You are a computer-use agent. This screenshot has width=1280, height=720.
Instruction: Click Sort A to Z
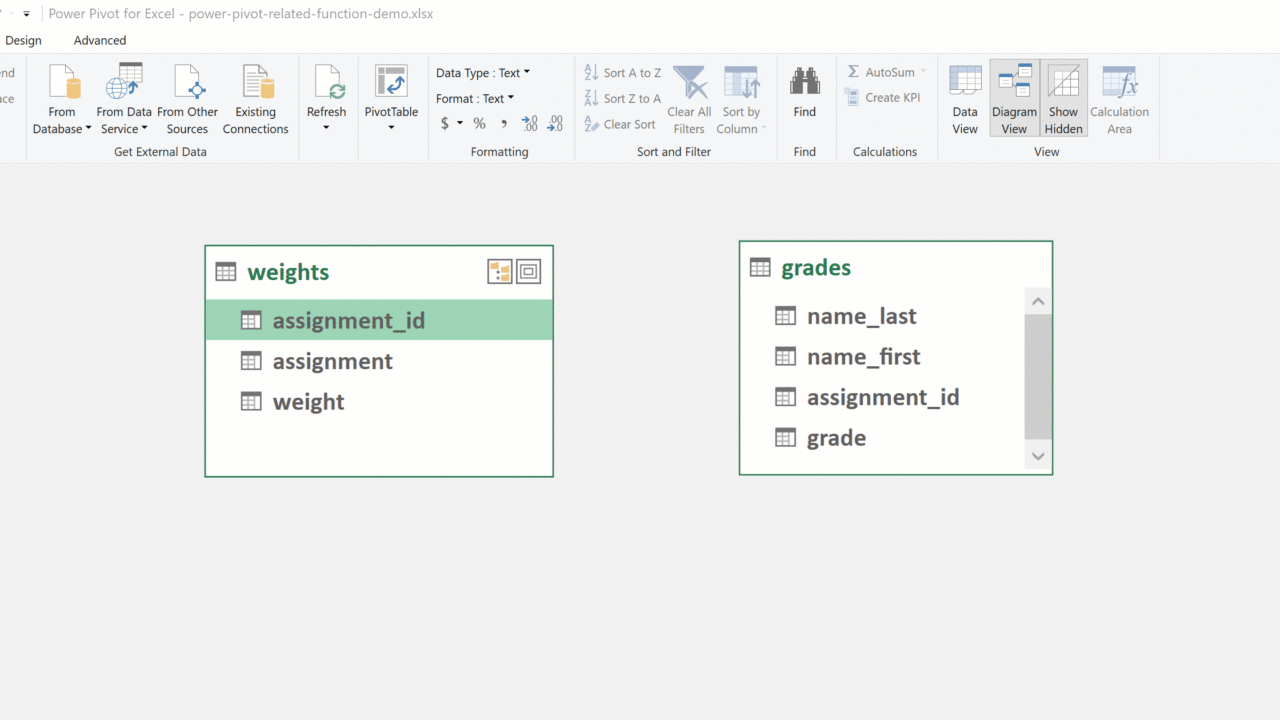pyautogui.click(x=622, y=73)
